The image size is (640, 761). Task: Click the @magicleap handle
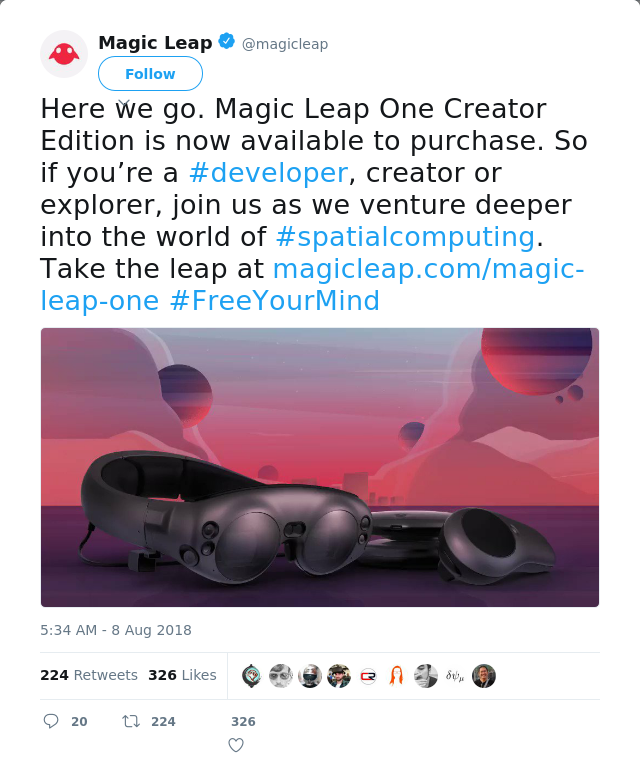pos(285,44)
